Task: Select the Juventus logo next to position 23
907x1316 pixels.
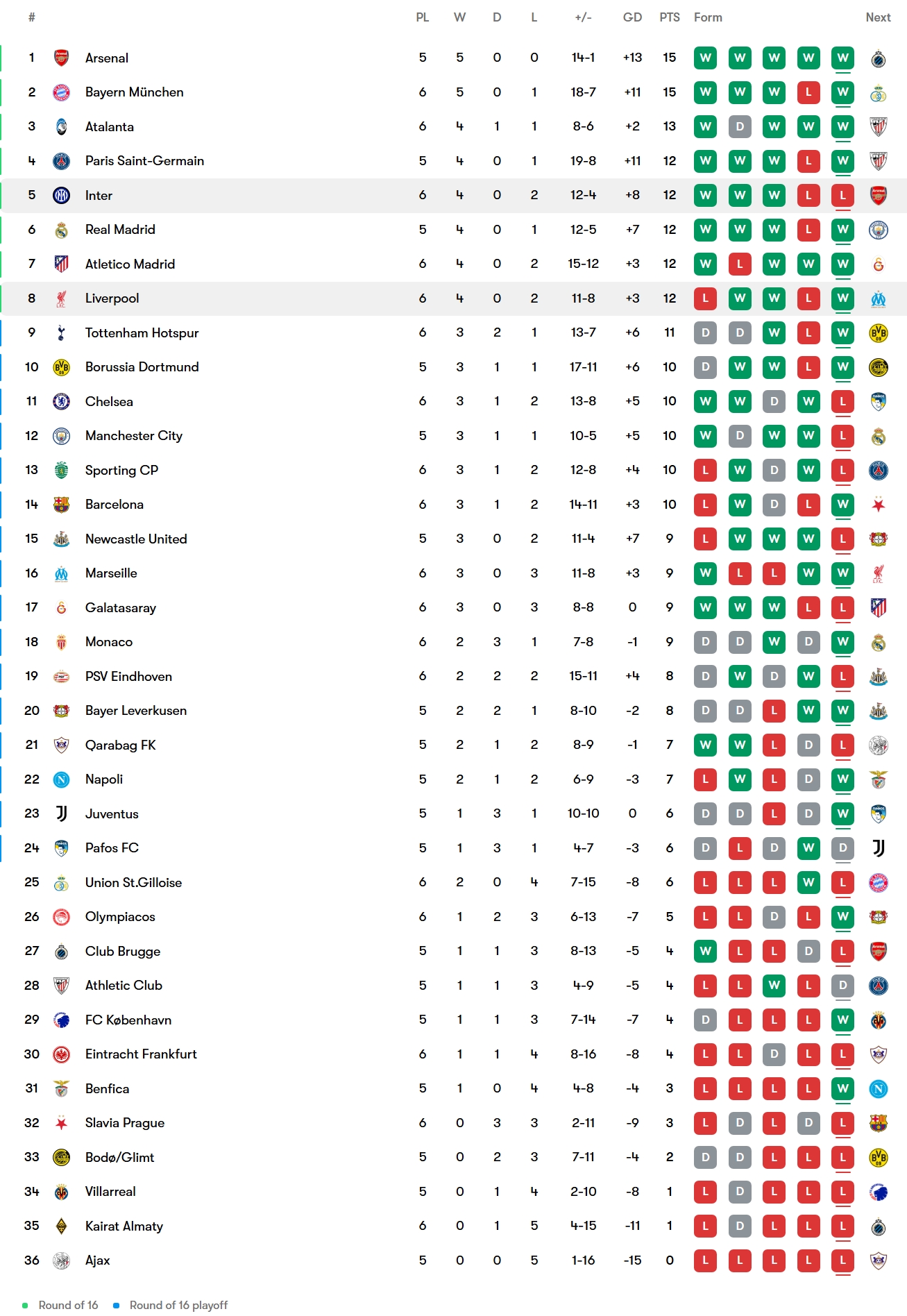Action: click(61, 813)
